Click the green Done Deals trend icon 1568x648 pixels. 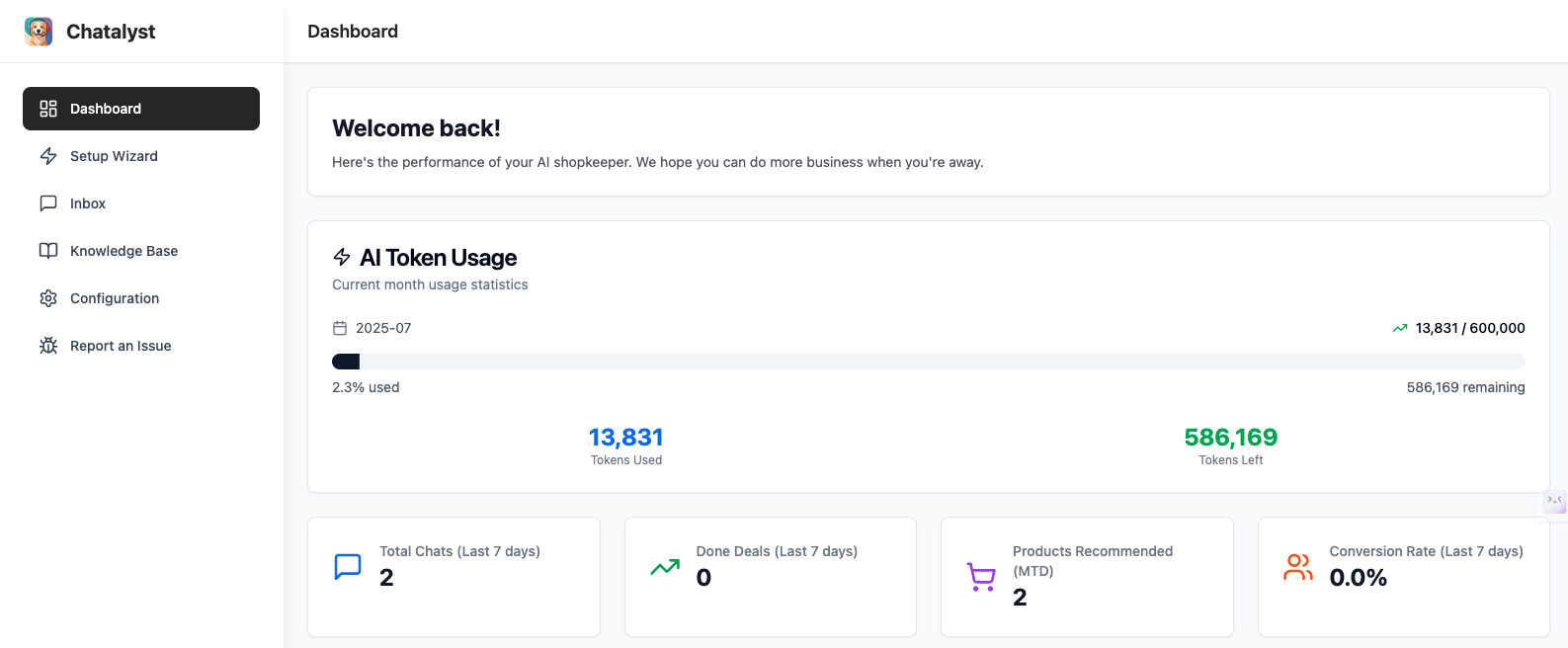coord(665,567)
